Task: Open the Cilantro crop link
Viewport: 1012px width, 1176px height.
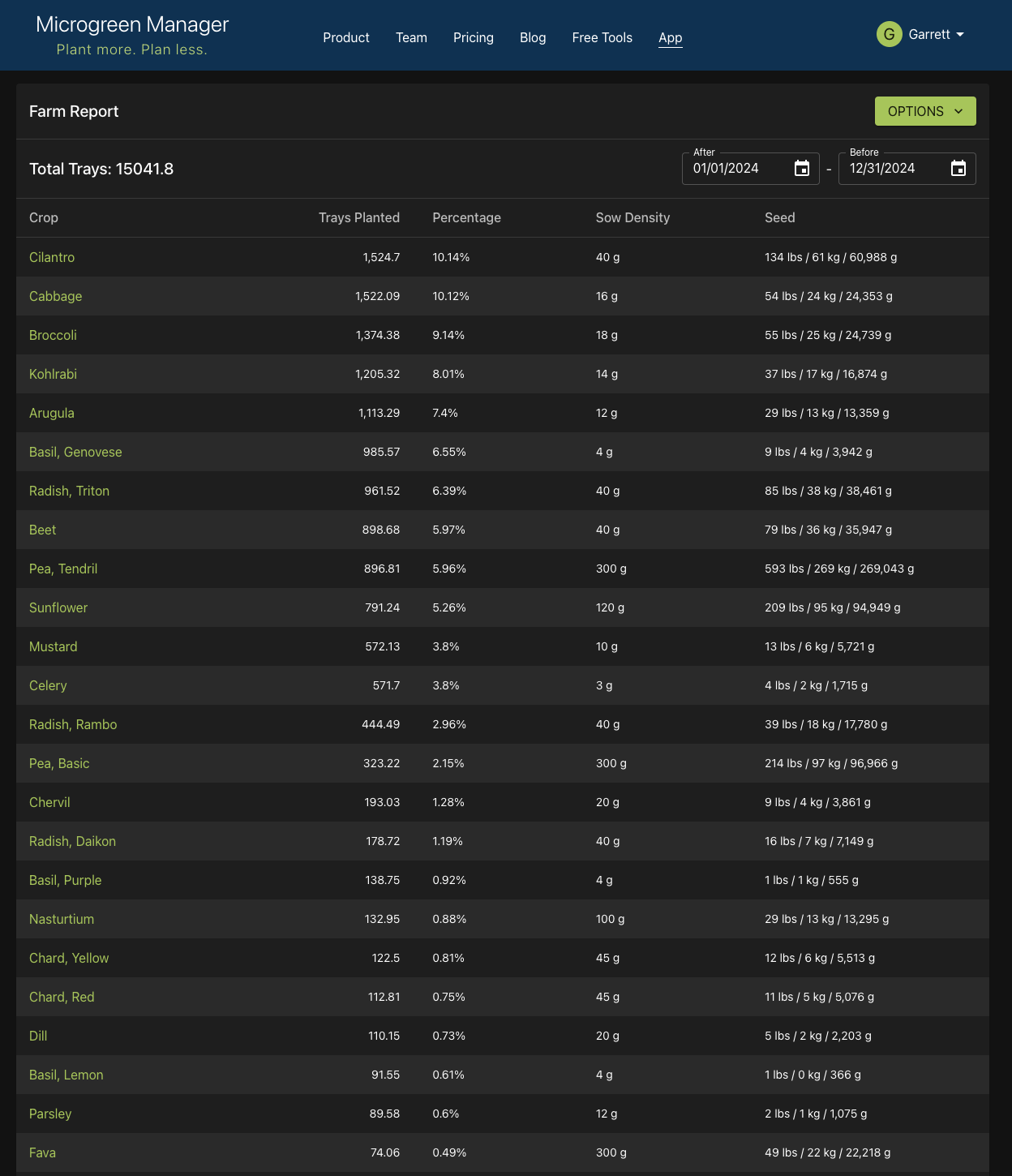Action: [52, 257]
